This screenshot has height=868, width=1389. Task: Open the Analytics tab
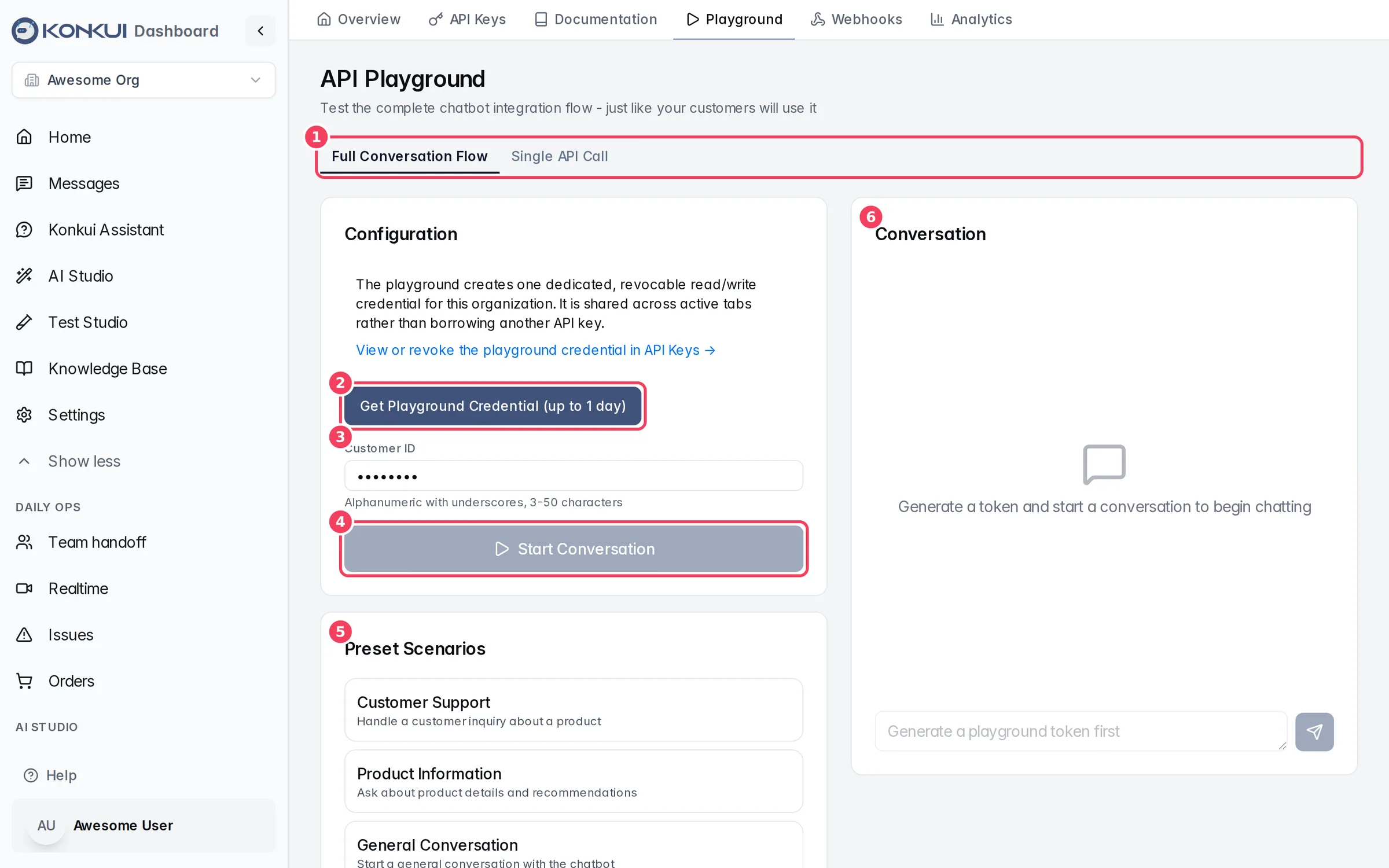pos(971,19)
